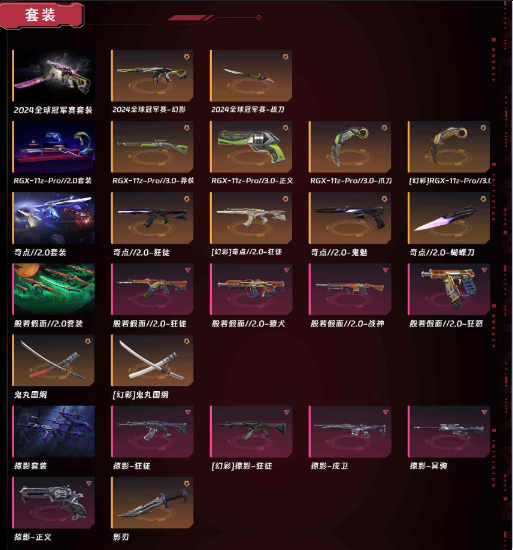Select the pink 奇点//2.0-蝴蝶刀 butterfly knife

[x=449, y=218]
